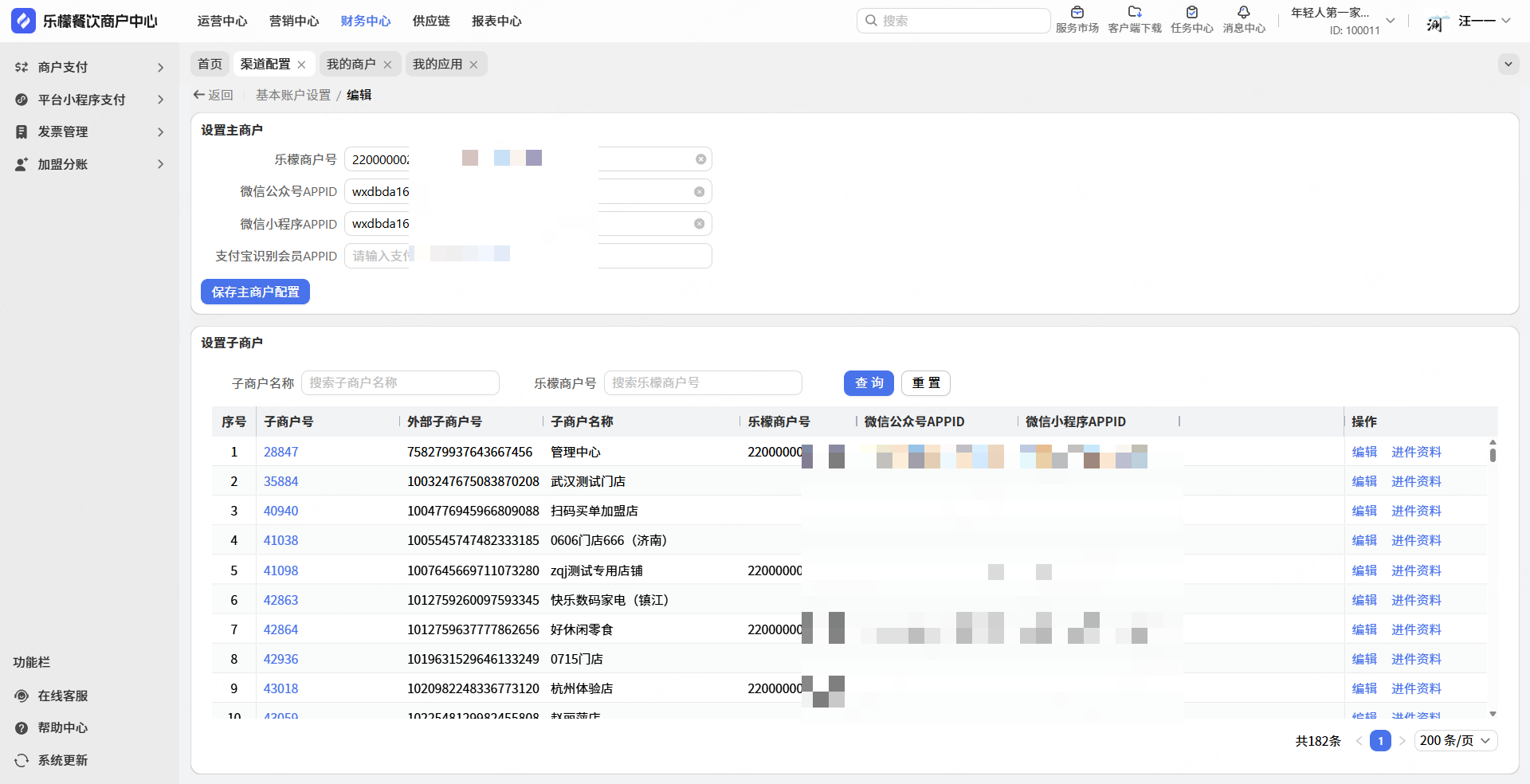Open 帮助中心 question icon
The height and width of the screenshot is (784, 1530).
coord(22,727)
